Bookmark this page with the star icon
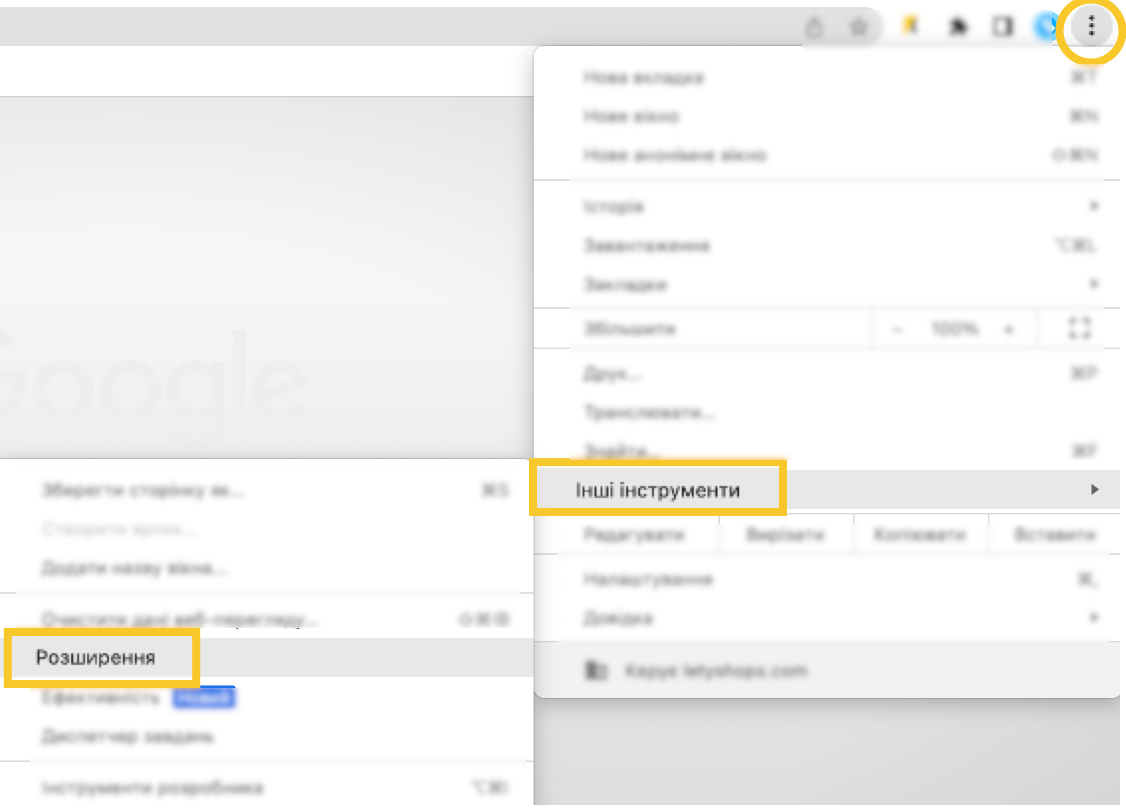This screenshot has width=1126, height=812. [858, 28]
